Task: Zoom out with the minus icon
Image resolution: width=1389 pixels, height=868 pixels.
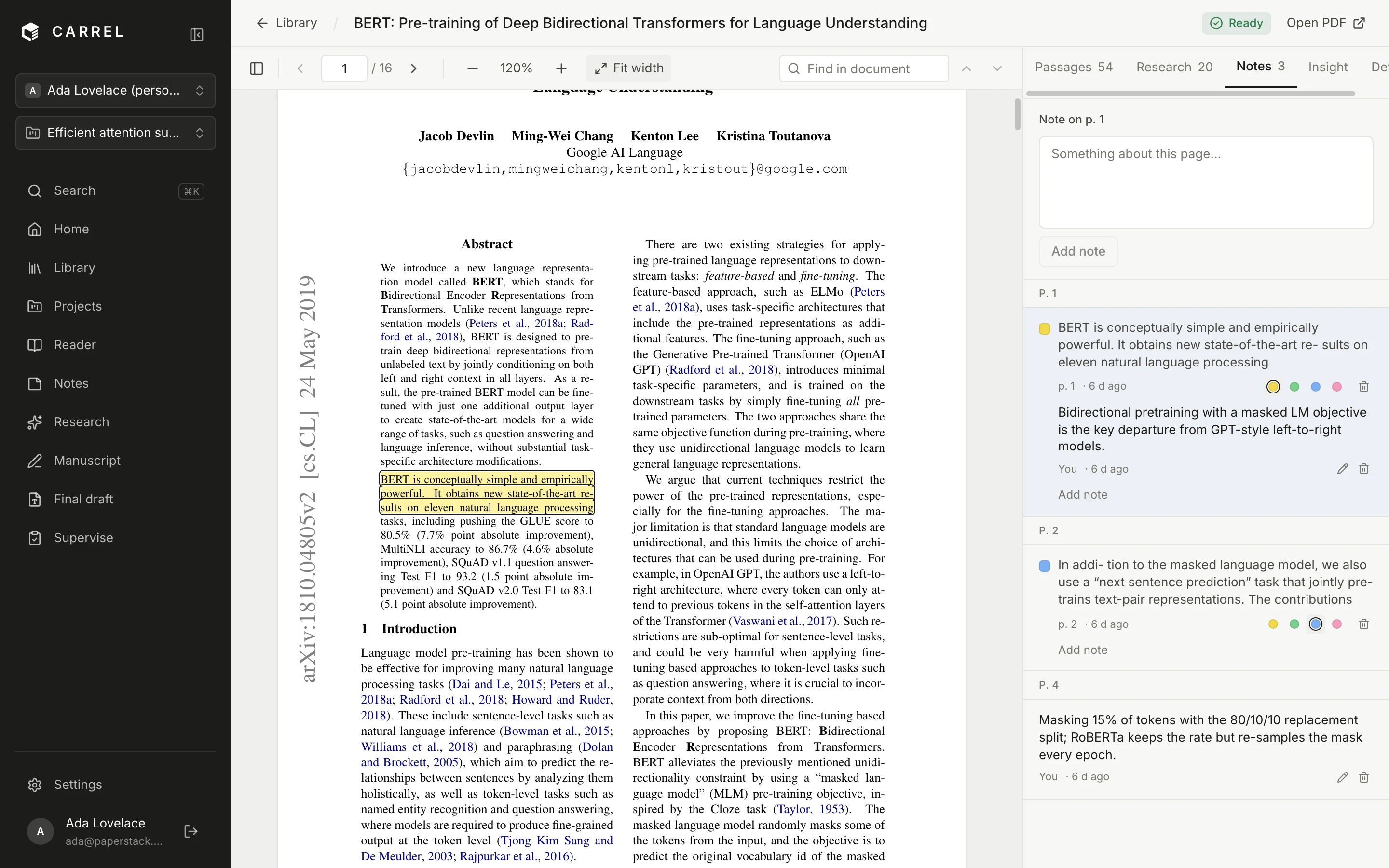Action: pos(472,68)
